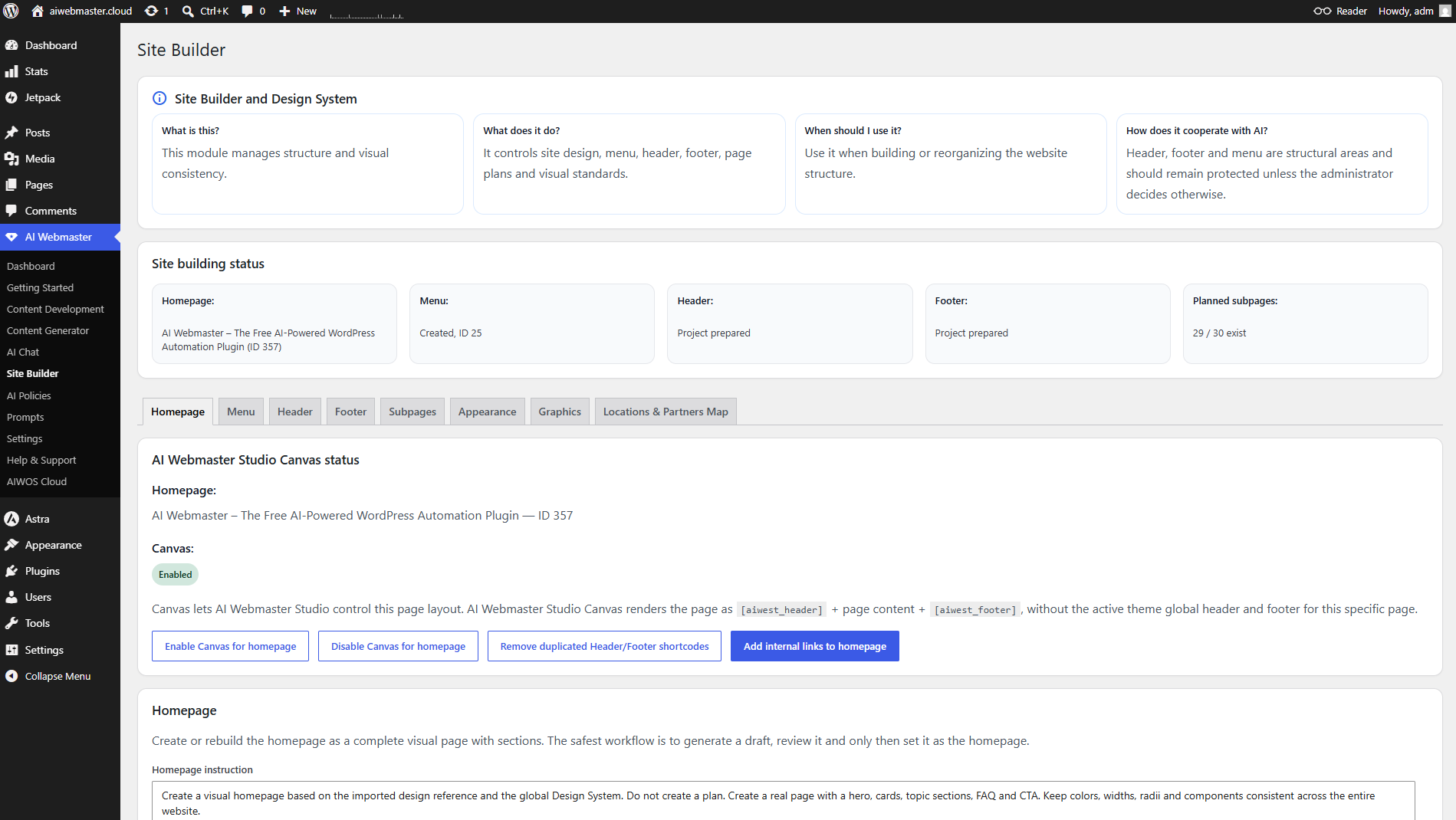Open the AIWOS Cloud submenu item
Screen dimensions: 1456x820
[x=37, y=481]
